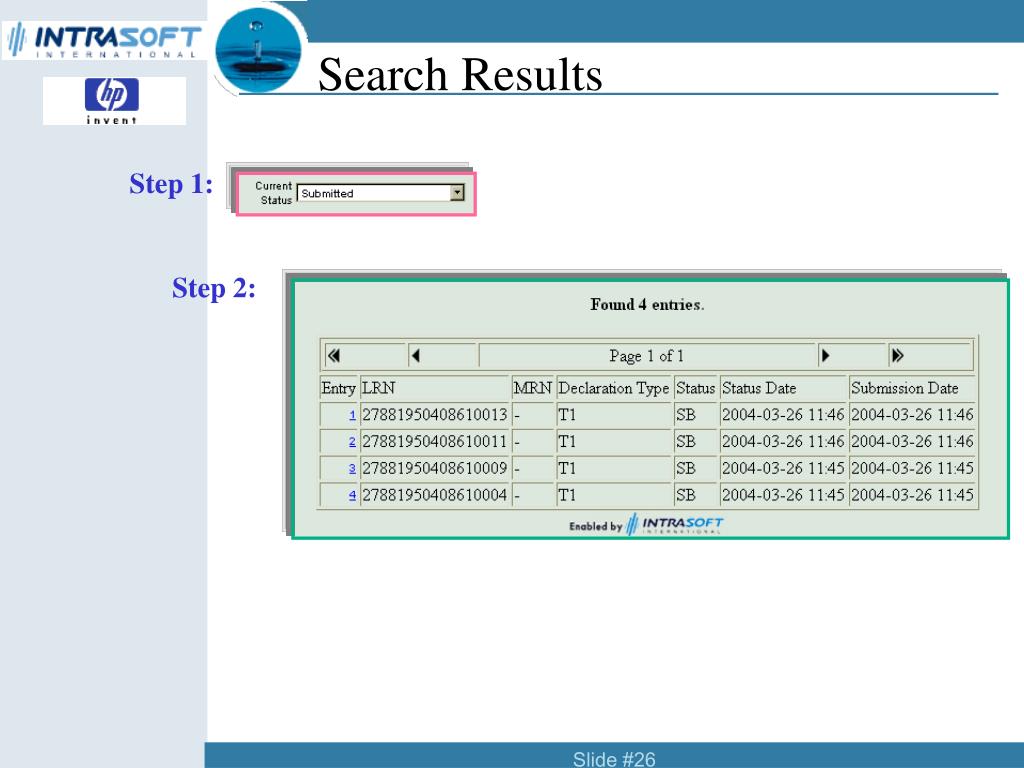
Task: Select LRN 27881950408610004
Action: tap(434, 496)
